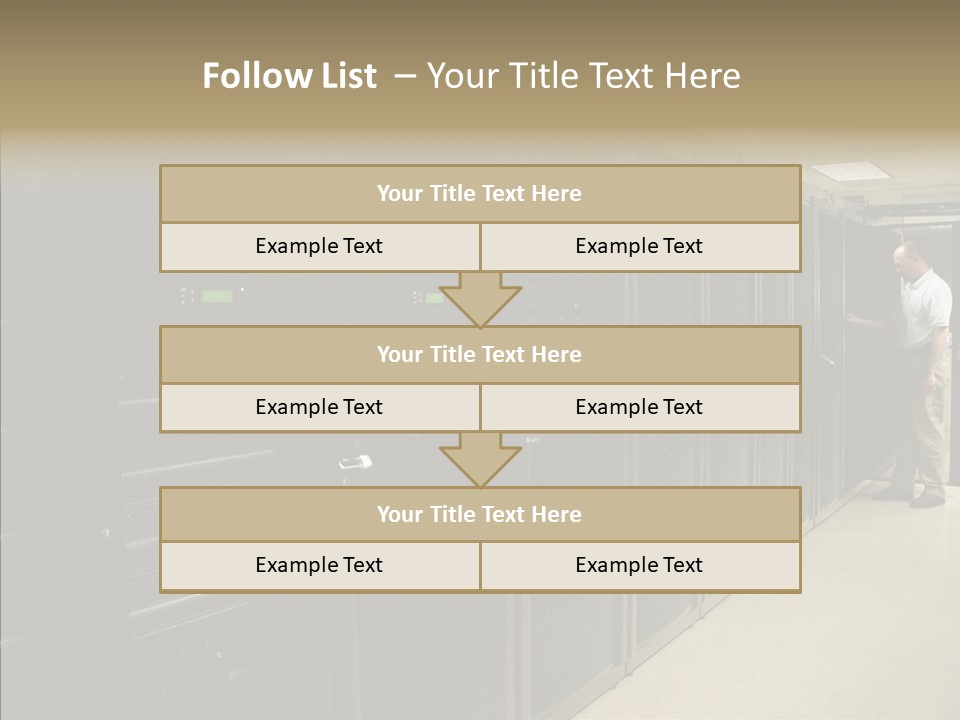Click the left green server display in the photo

click(x=216, y=296)
